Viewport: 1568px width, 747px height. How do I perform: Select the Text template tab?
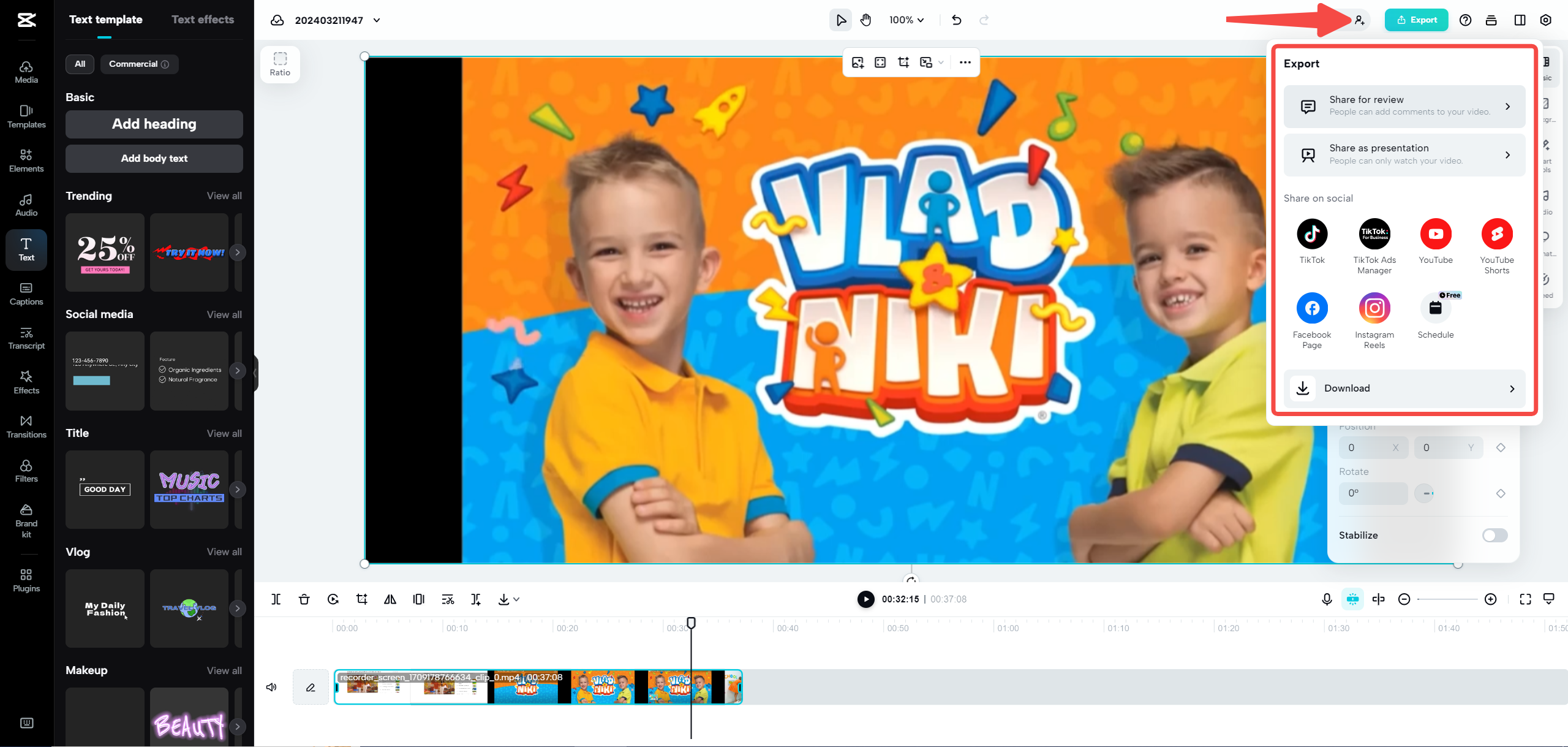click(x=105, y=19)
